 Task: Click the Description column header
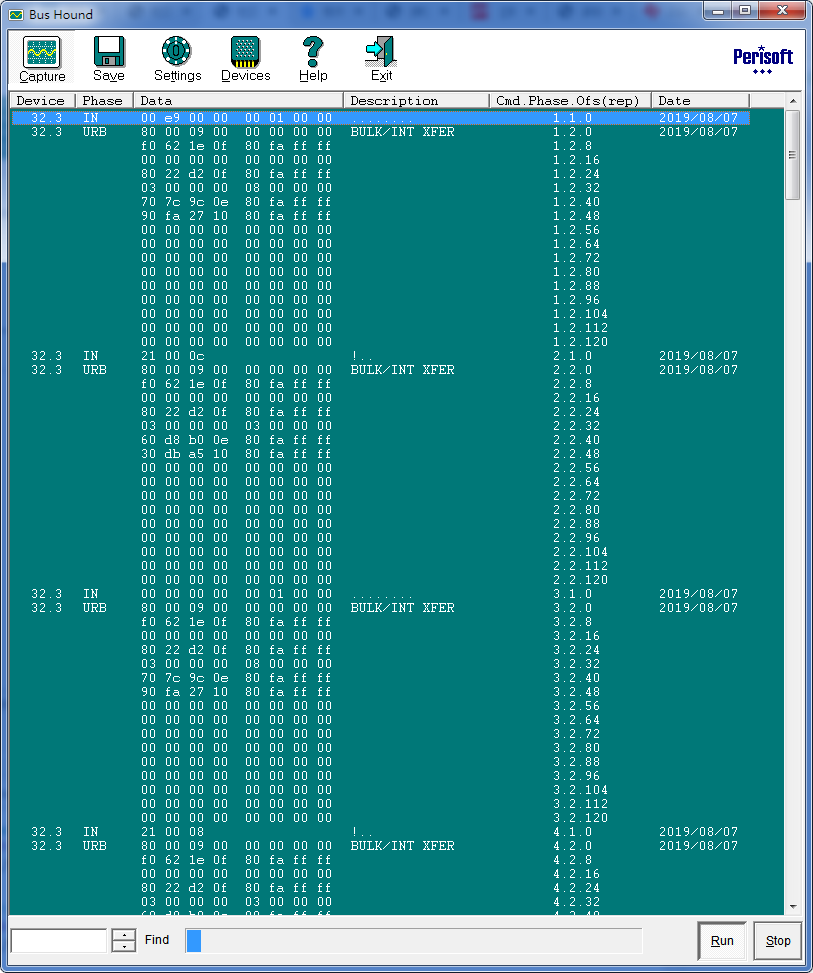[x=416, y=101]
